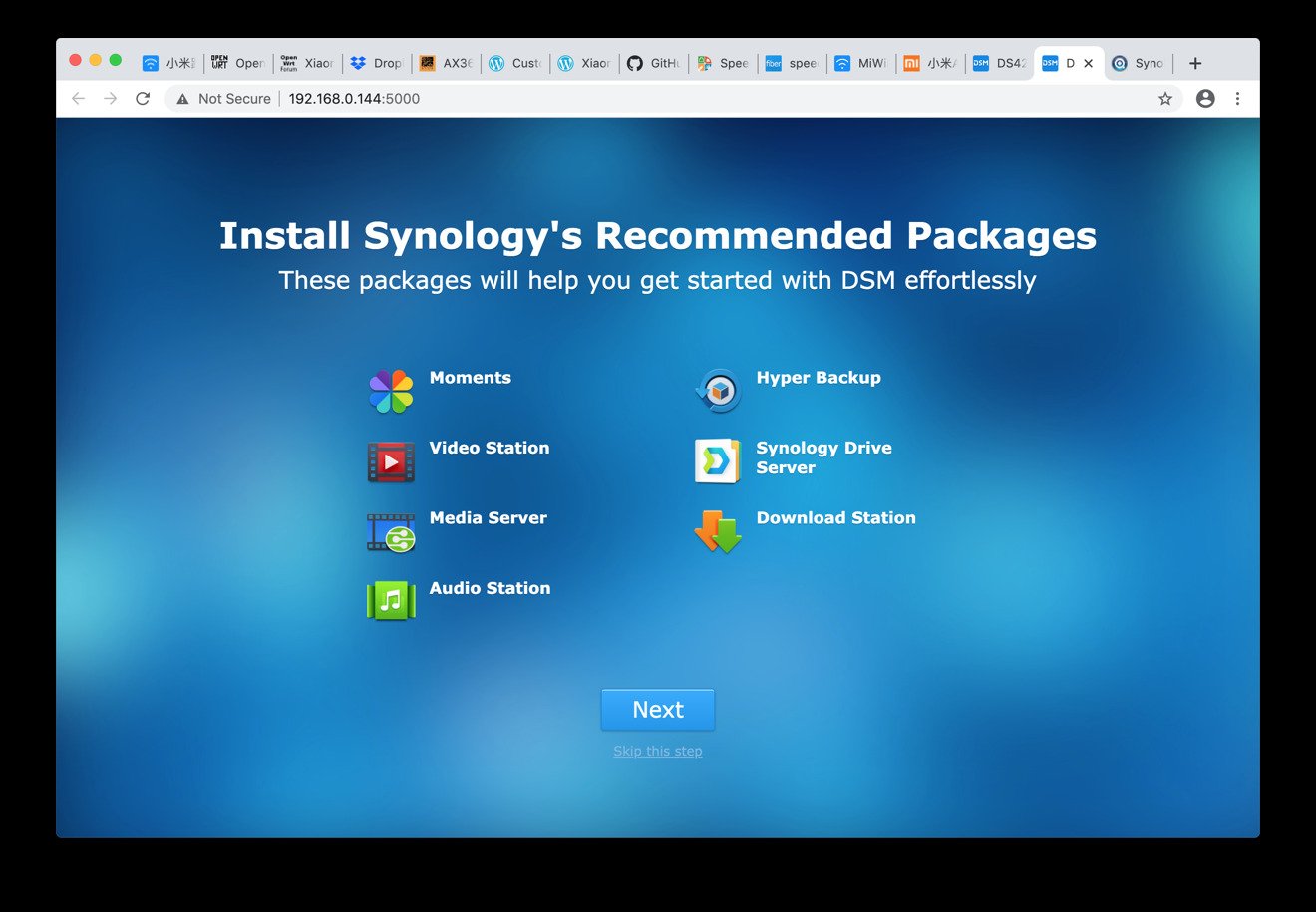Screen dimensions: 1316x912
Task: Open a new tab with plus button
Action: [x=1195, y=63]
